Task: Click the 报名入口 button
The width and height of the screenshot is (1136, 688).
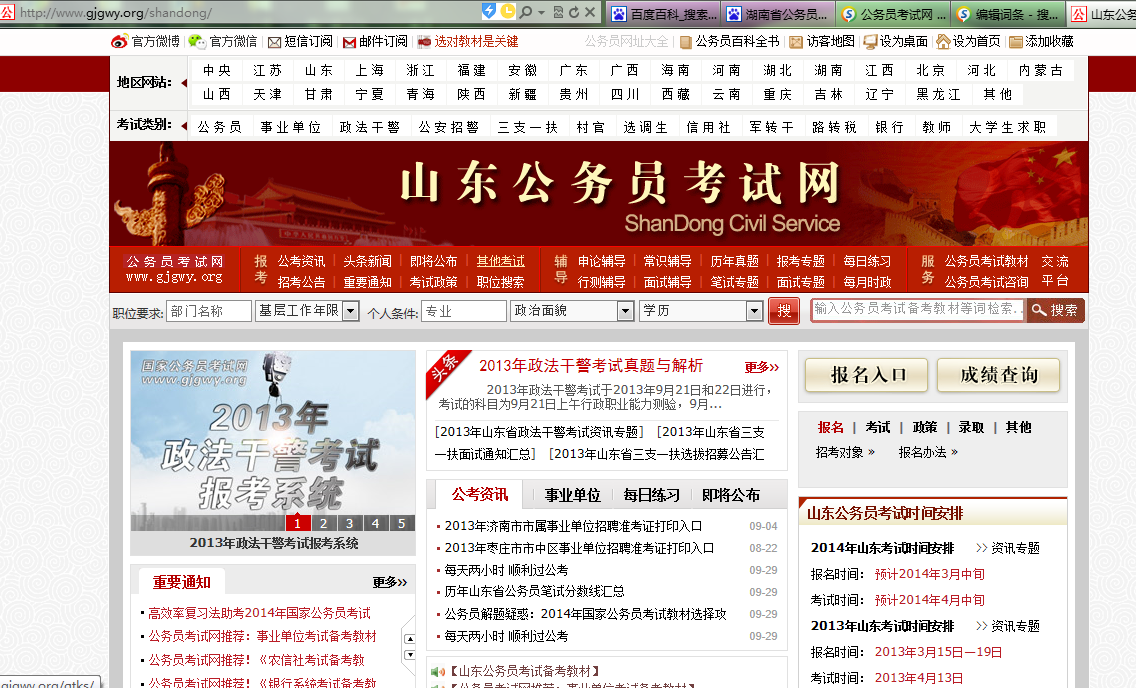Action: click(867, 375)
